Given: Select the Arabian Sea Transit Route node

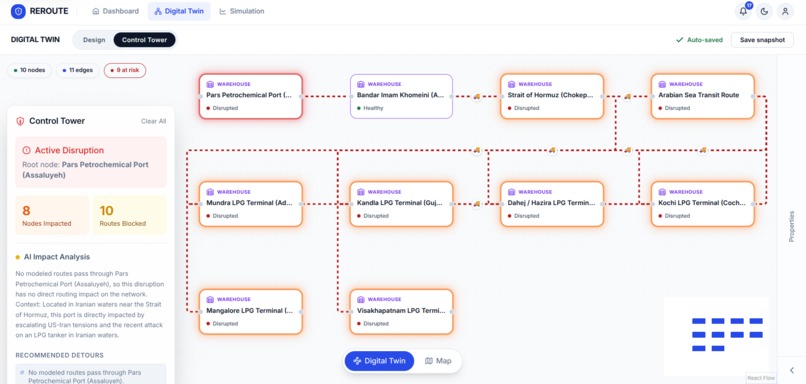Looking at the screenshot, I should pos(703,96).
